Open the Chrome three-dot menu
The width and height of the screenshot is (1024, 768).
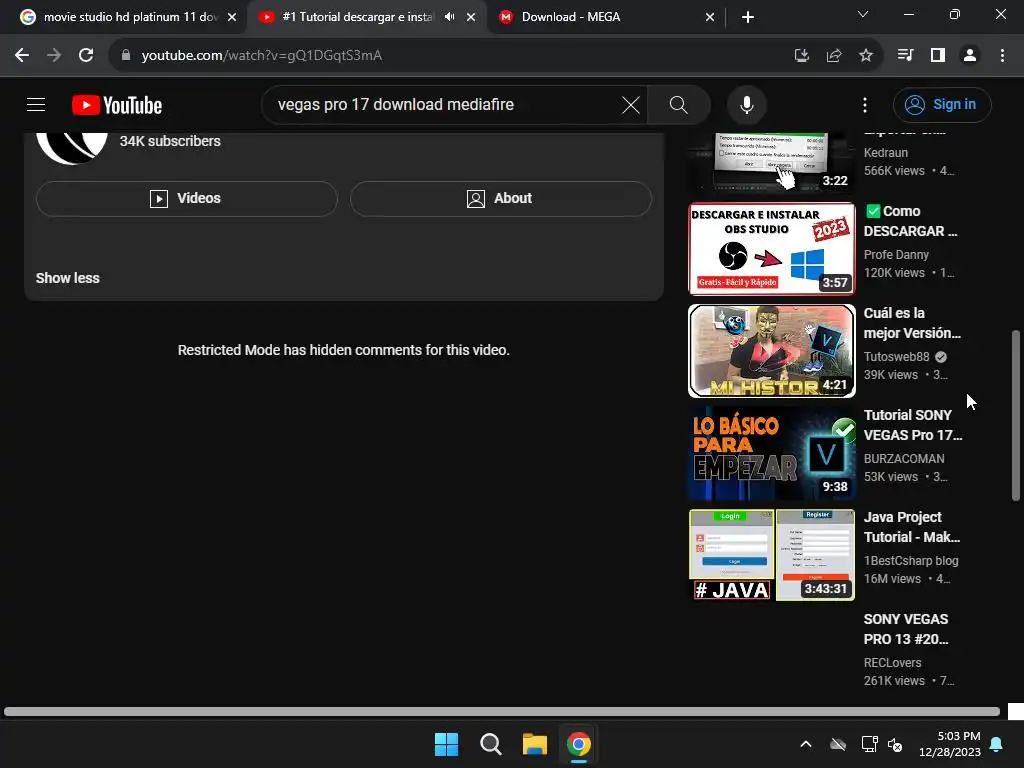click(x=1002, y=56)
